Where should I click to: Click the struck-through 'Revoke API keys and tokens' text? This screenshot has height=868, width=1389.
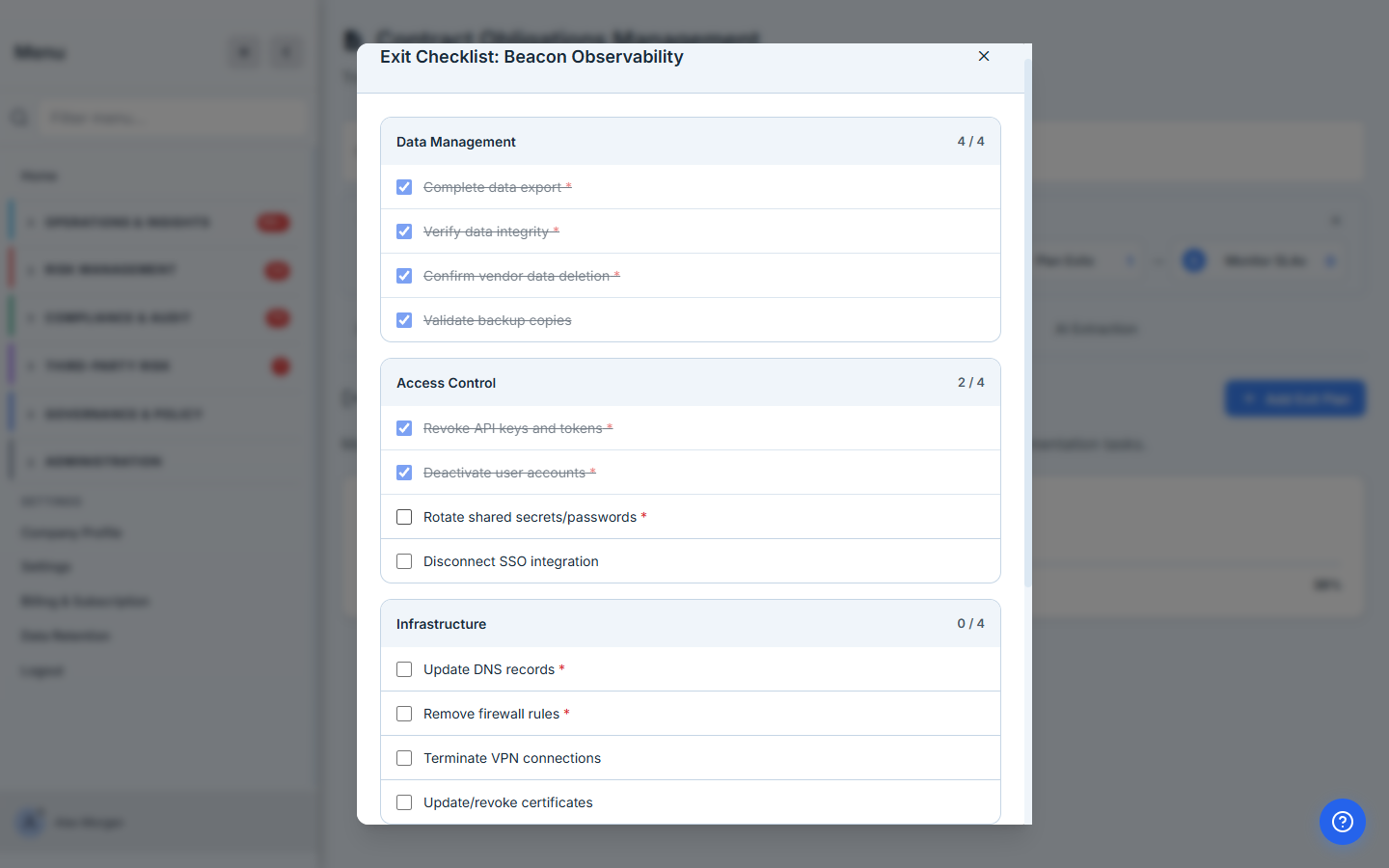[513, 428]
